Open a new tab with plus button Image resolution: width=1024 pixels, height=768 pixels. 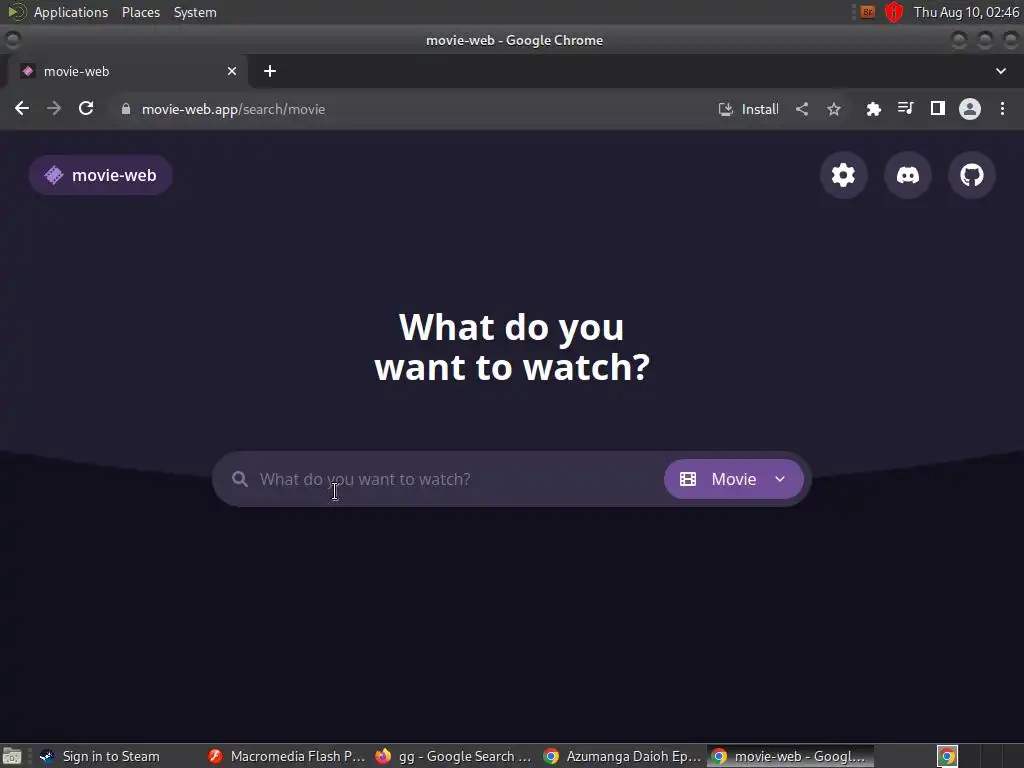[x=270, y=71]
